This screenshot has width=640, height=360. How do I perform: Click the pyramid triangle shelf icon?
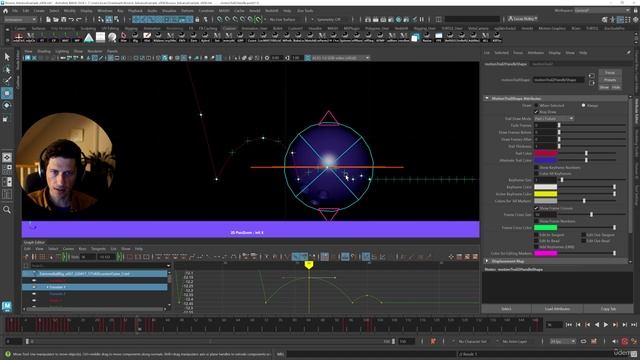[x=89, y=38]
